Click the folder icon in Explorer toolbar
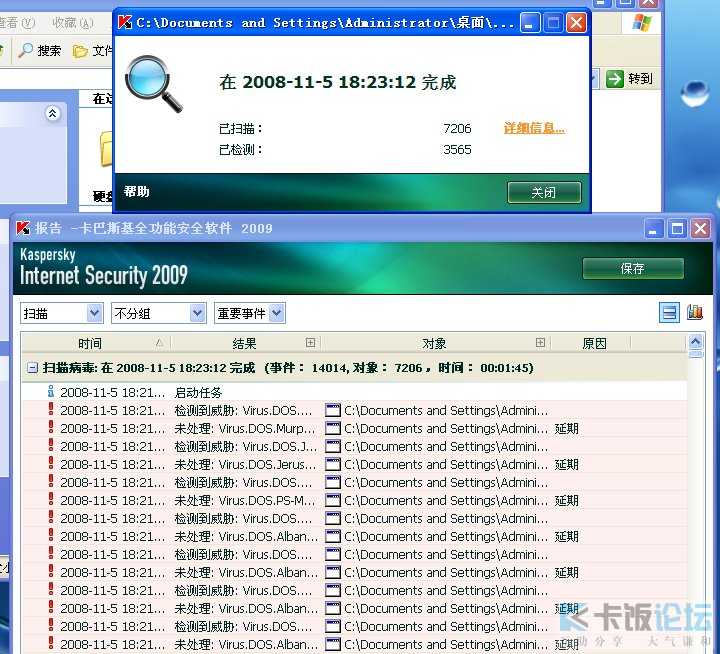The image size is (720, 654). click(80, 51)
